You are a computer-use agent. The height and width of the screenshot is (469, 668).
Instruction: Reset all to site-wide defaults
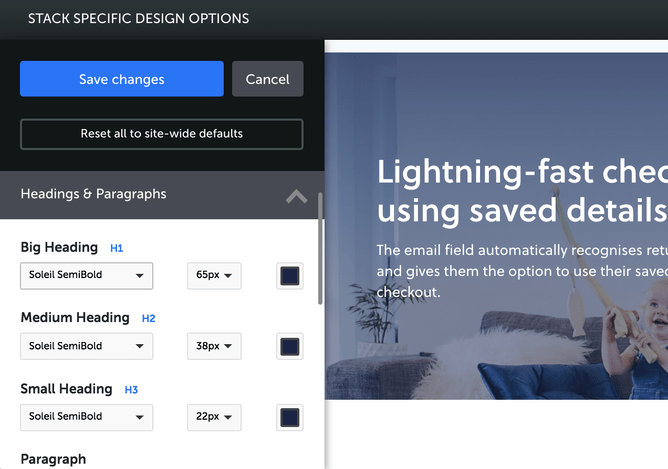[161, 134]
